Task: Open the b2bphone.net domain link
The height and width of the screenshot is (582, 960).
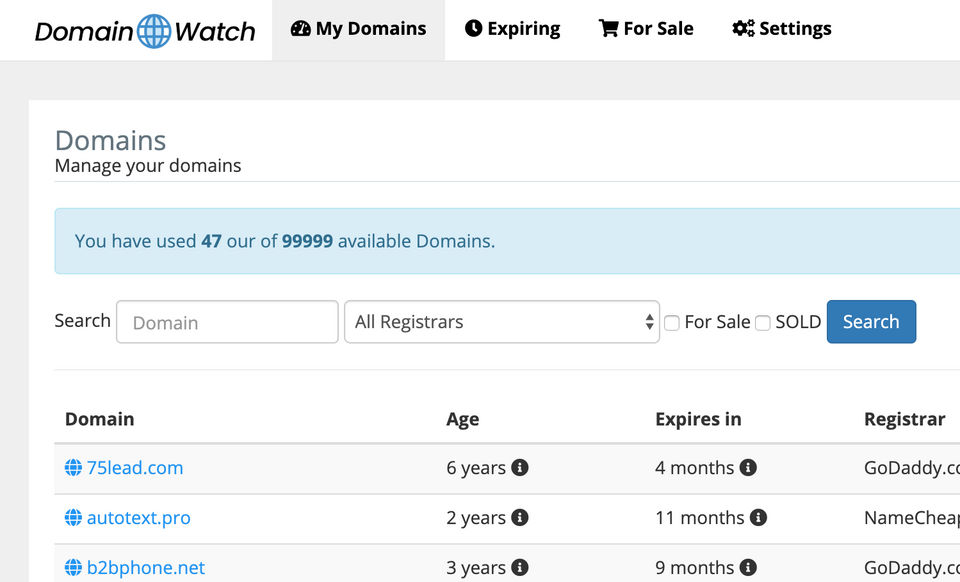Action: [146, 567]
